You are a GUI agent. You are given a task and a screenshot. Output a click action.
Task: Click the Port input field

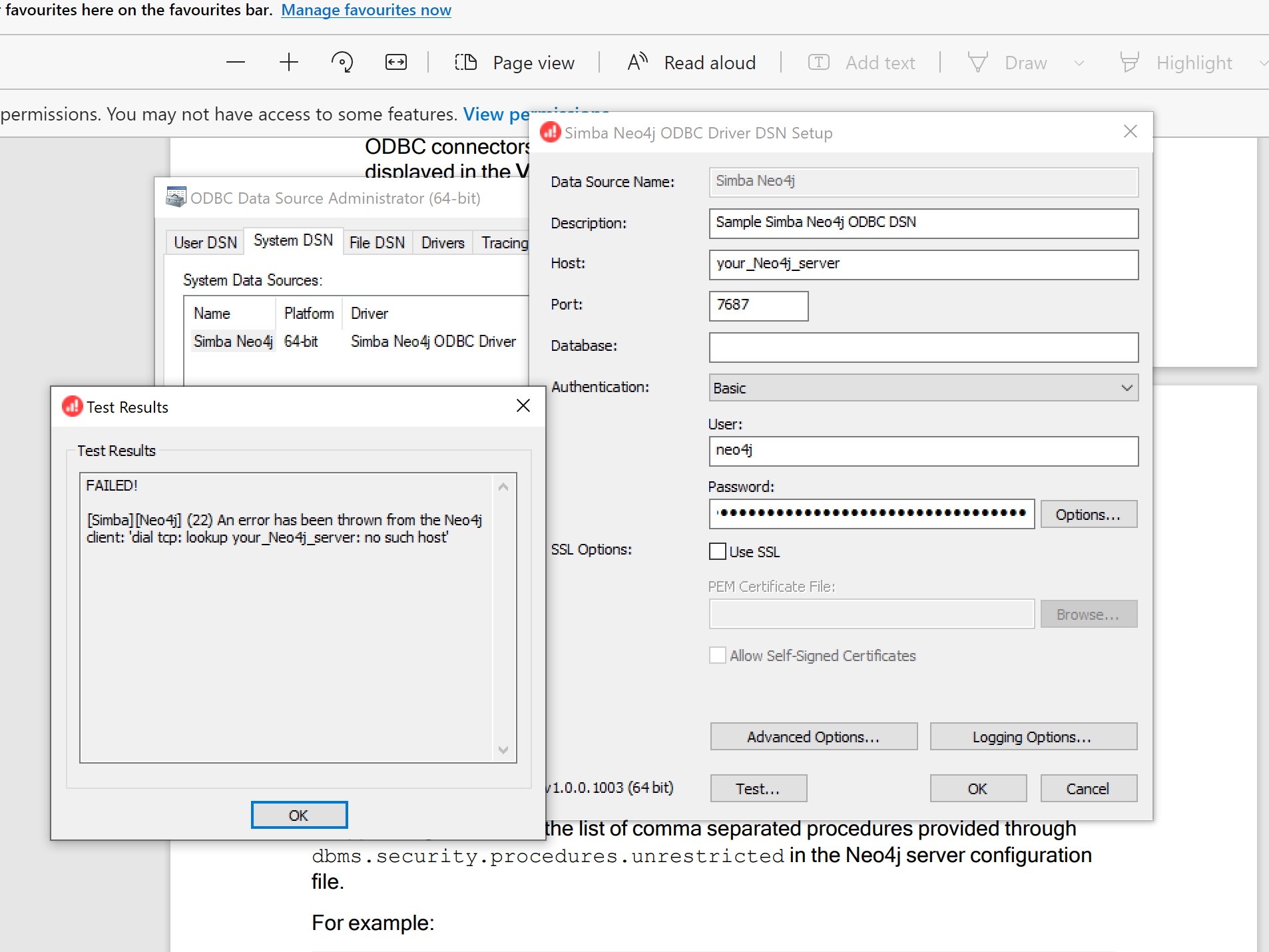point(758,306)
